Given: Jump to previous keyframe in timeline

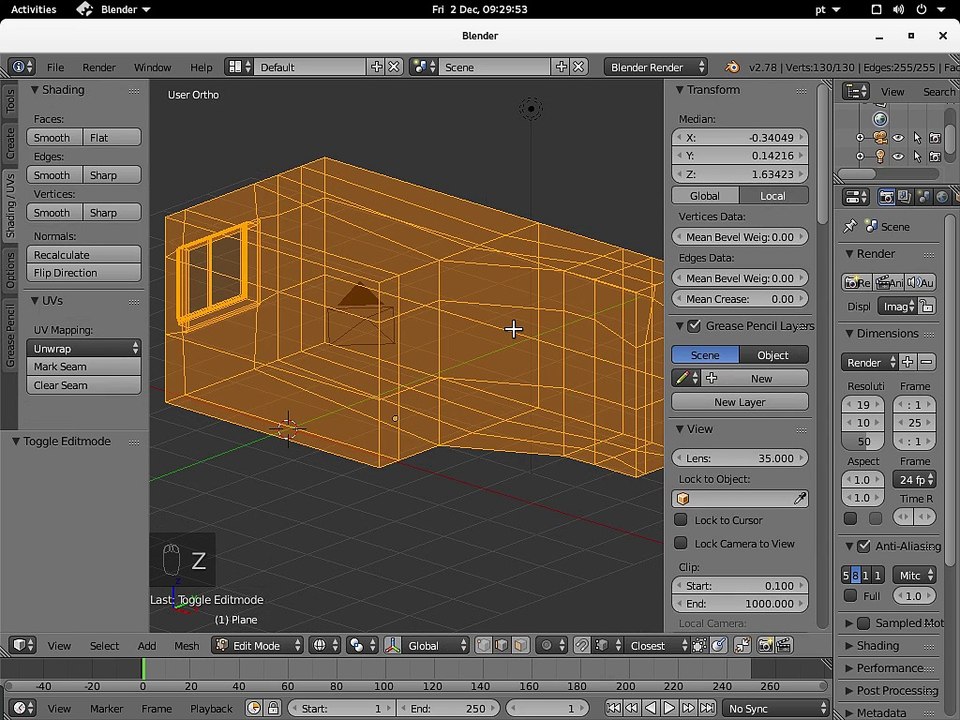Looking at the screenshot, I should 632,708.
